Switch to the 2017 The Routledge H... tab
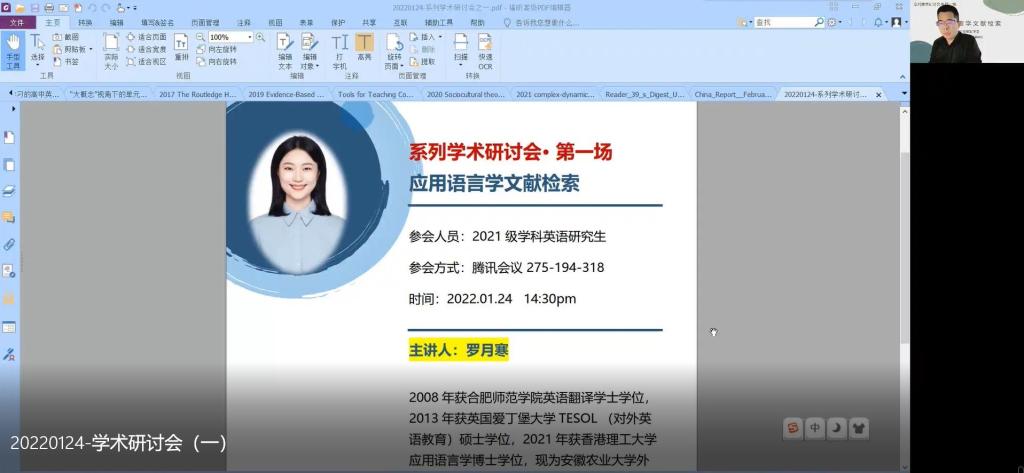The height and width of the screenshot is (473, 1024). (197, 94)
